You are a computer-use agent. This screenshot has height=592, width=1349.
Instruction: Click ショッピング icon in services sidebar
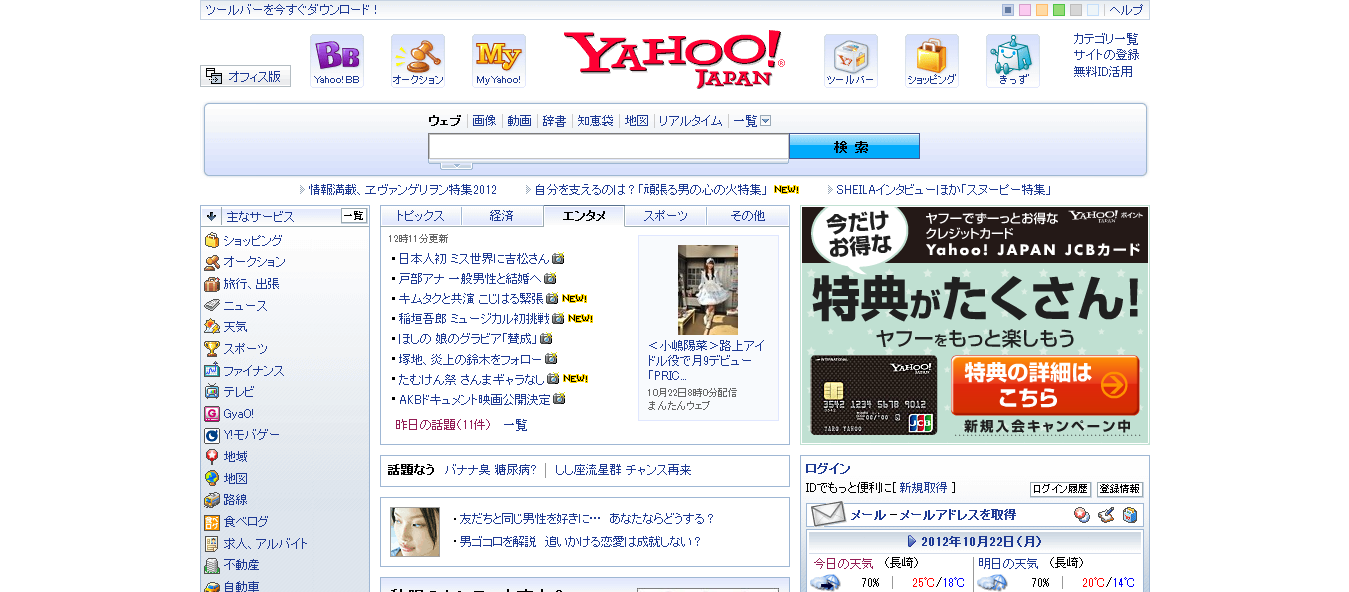click(x=212, y=241)
